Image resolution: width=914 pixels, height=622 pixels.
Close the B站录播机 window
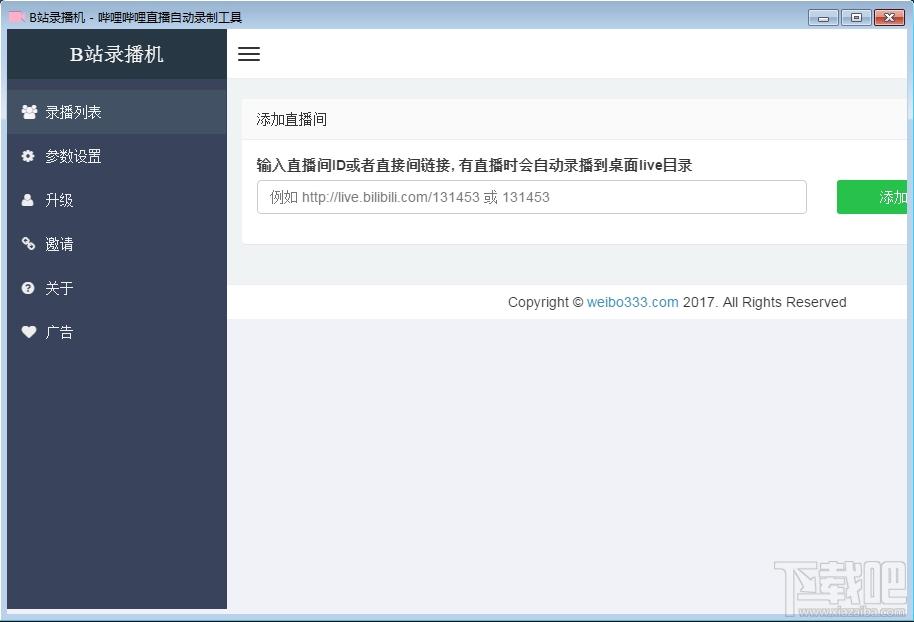click(889, 17)
